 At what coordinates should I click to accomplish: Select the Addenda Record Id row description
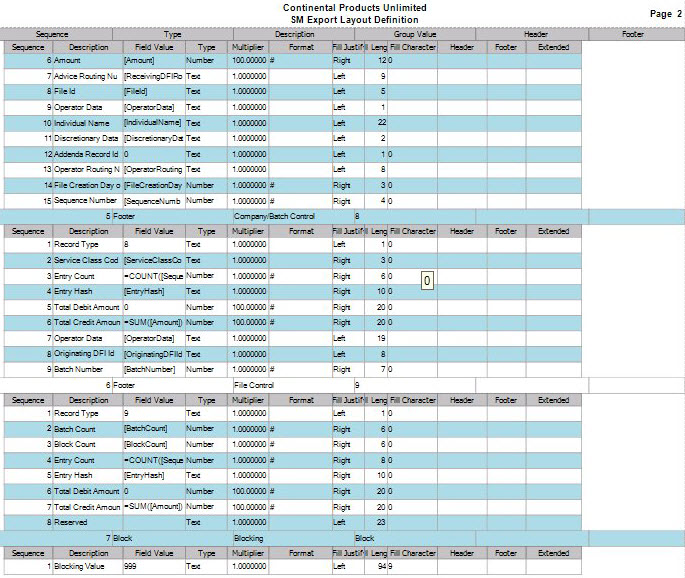pyautogui.click(x=87, y=154)
